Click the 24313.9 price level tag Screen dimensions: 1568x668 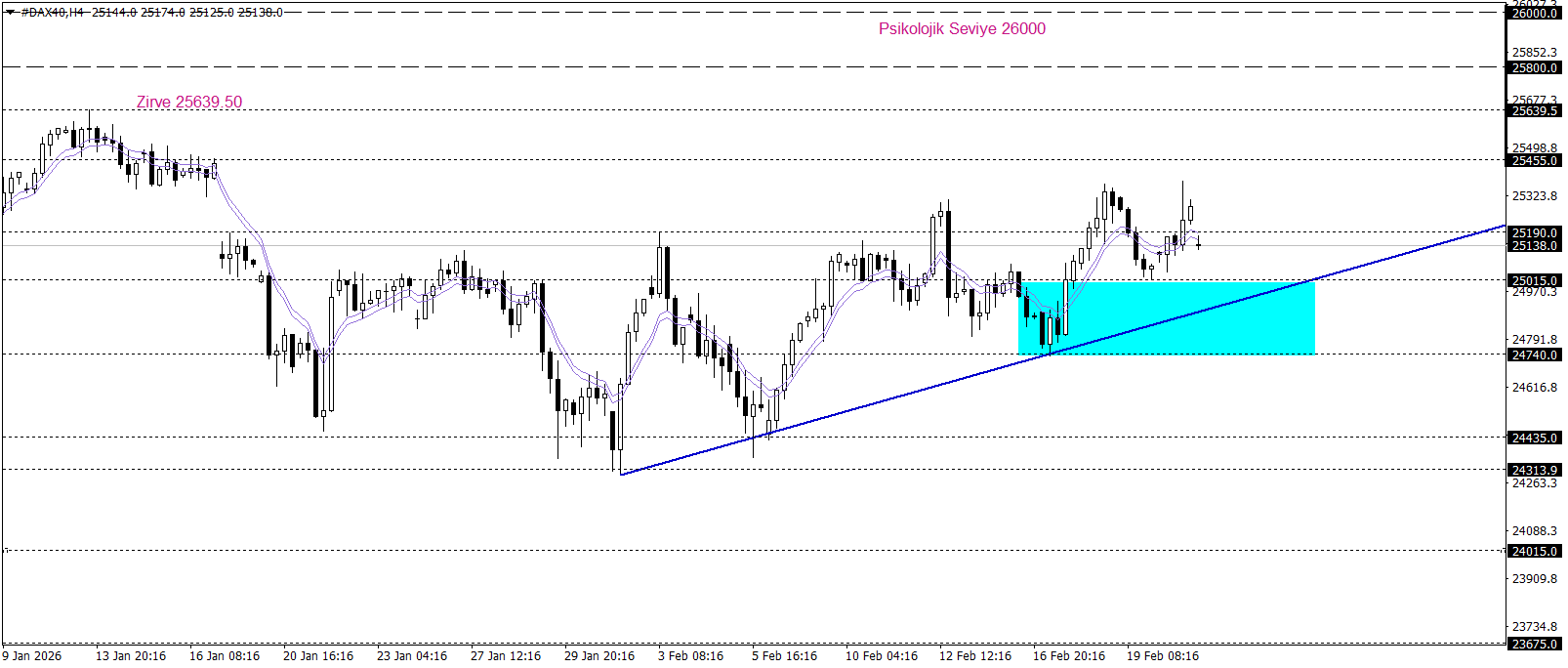(1534, 471)
